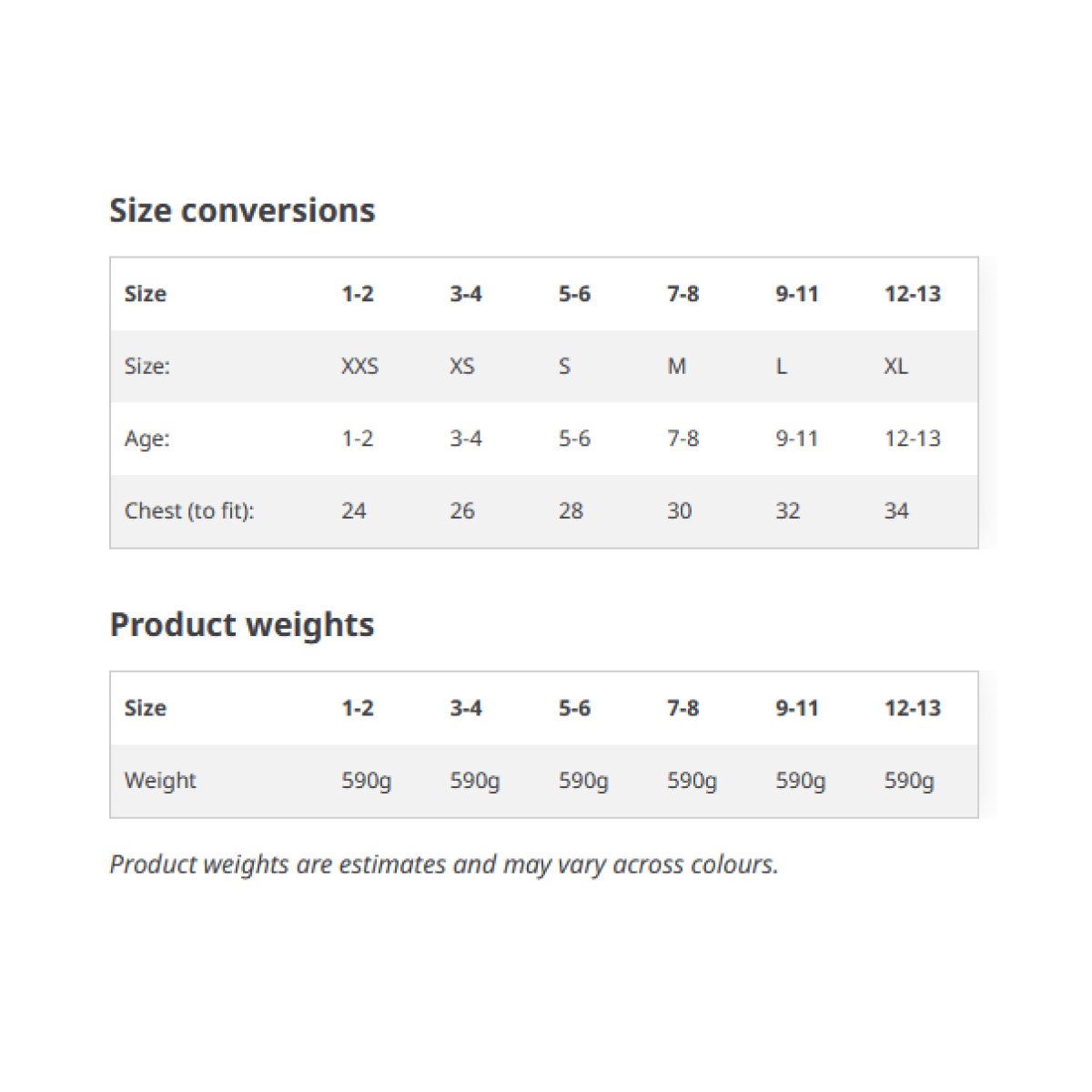Select chest value 24
This screenshot has height=1092, width=1092.
tap(353, 511)
